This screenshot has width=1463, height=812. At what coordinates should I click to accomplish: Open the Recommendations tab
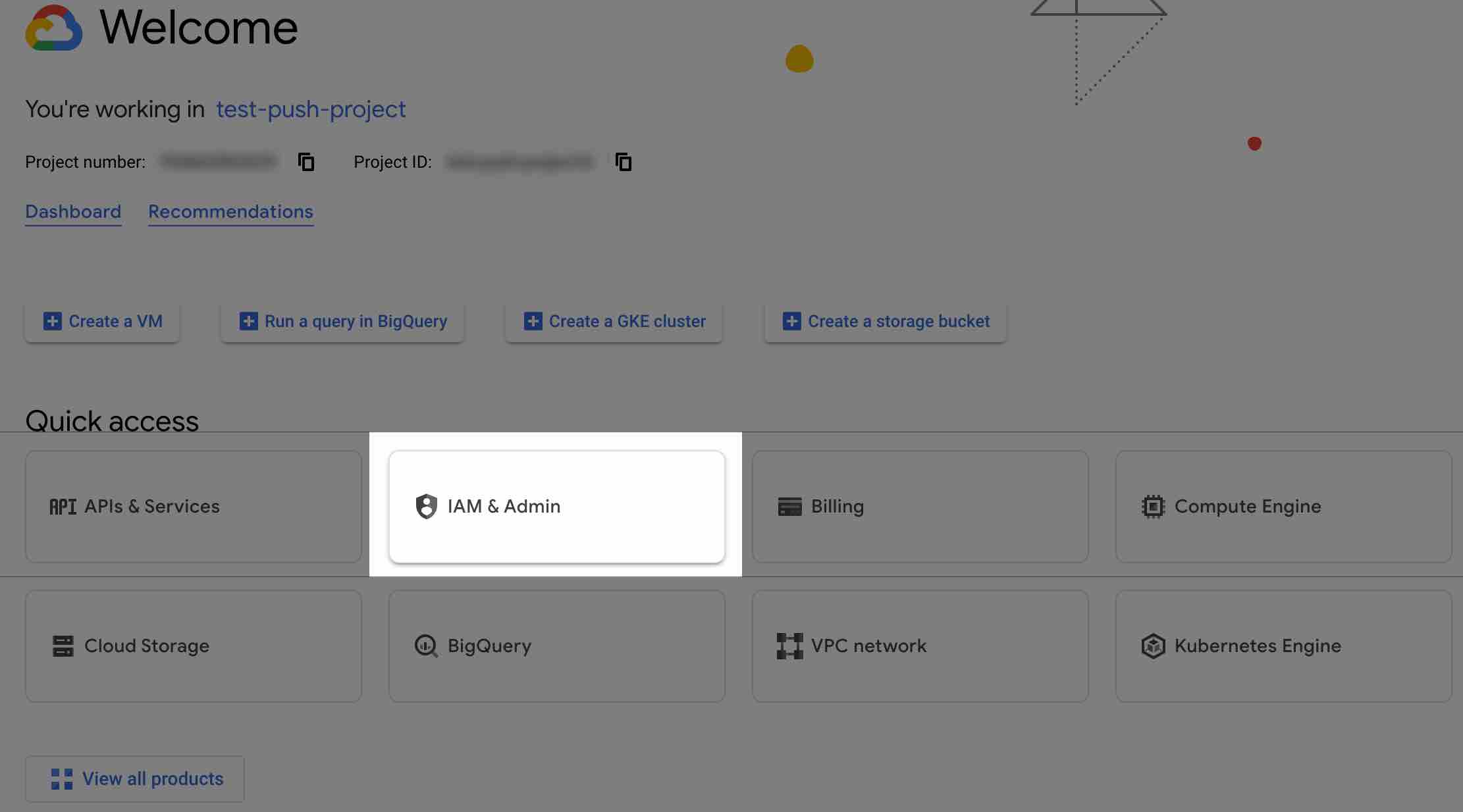coord(230,211)
